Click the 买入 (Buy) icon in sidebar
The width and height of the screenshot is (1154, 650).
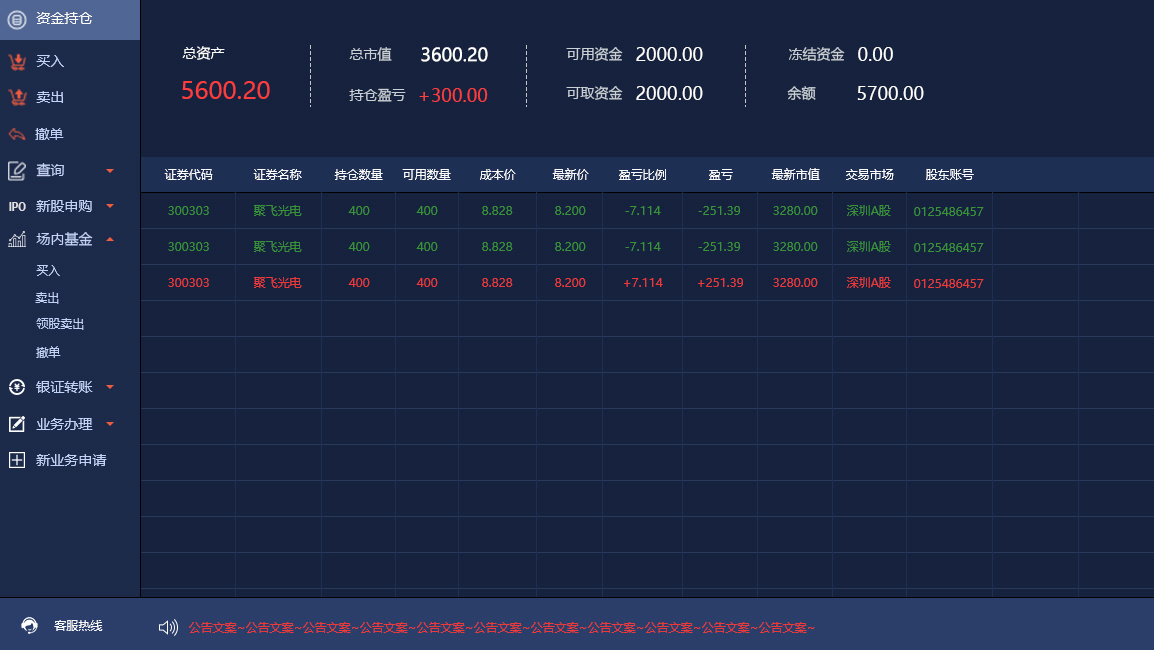point(16,61)
